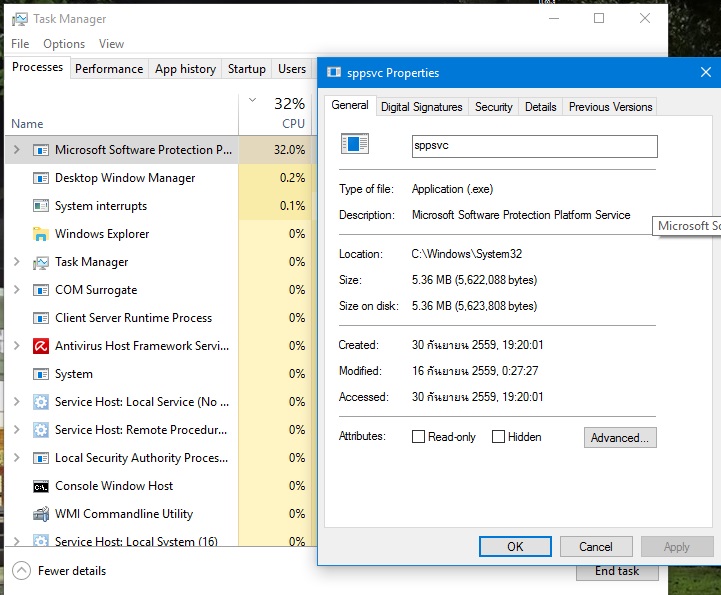Expand the Service Host: Local Service row
Image resolution: width=721 pixels, height=595 pixels.
pos(17,402)
